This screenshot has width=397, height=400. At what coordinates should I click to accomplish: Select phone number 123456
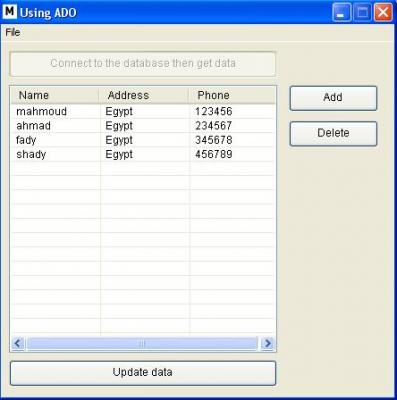click(214, 111)
